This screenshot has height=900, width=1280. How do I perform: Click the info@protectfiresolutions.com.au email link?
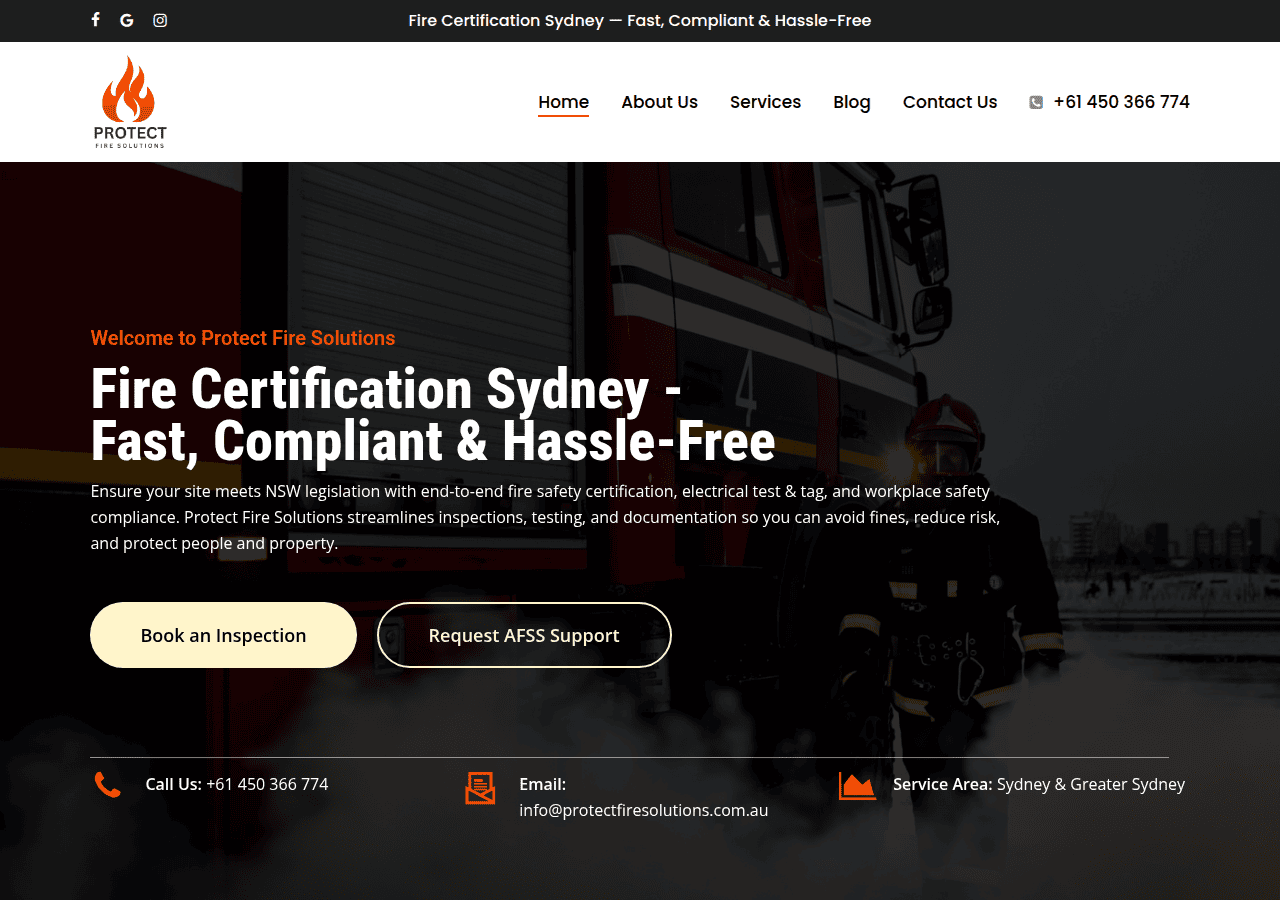[644, 810]
